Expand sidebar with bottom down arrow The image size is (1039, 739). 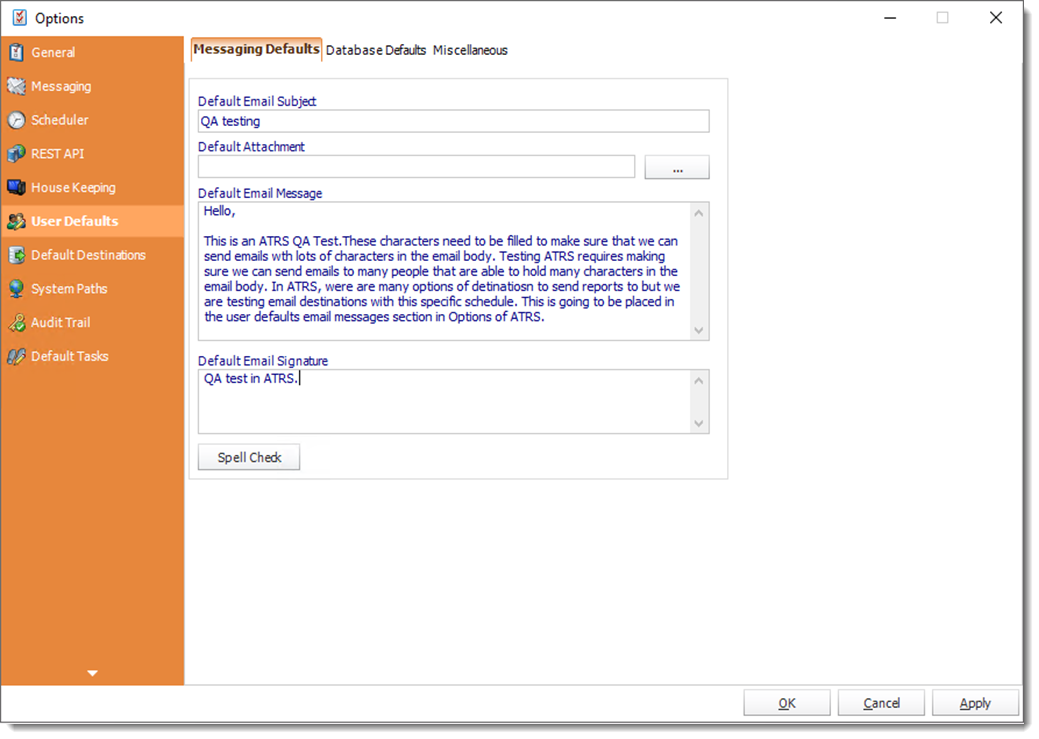click(92, 673)
